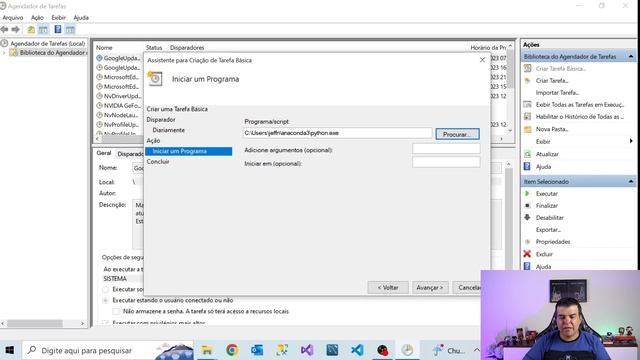This screenshot has width=640, height=360.
Task: Collapse the Item Selecionado actions section
Action: pos(631,181)
